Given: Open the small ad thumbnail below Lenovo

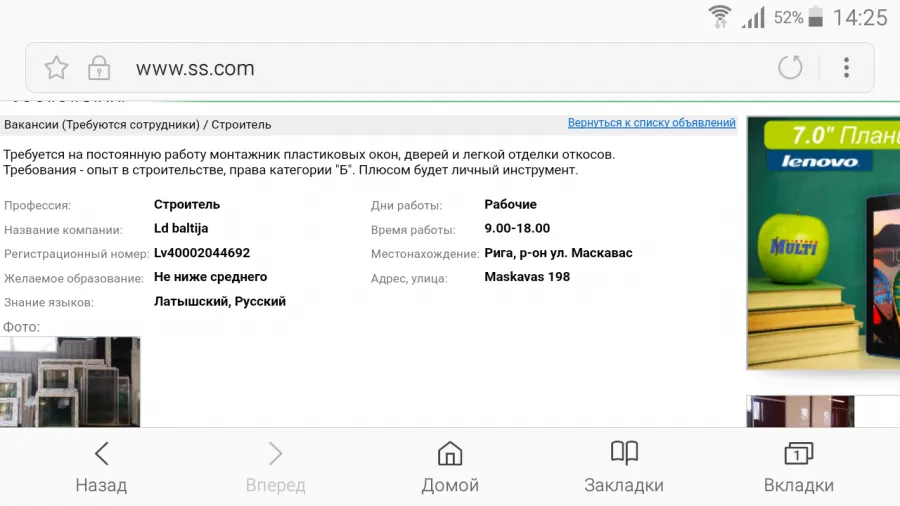Looking at the screenshot, I should pyautogui.click(x=800, y=411).
